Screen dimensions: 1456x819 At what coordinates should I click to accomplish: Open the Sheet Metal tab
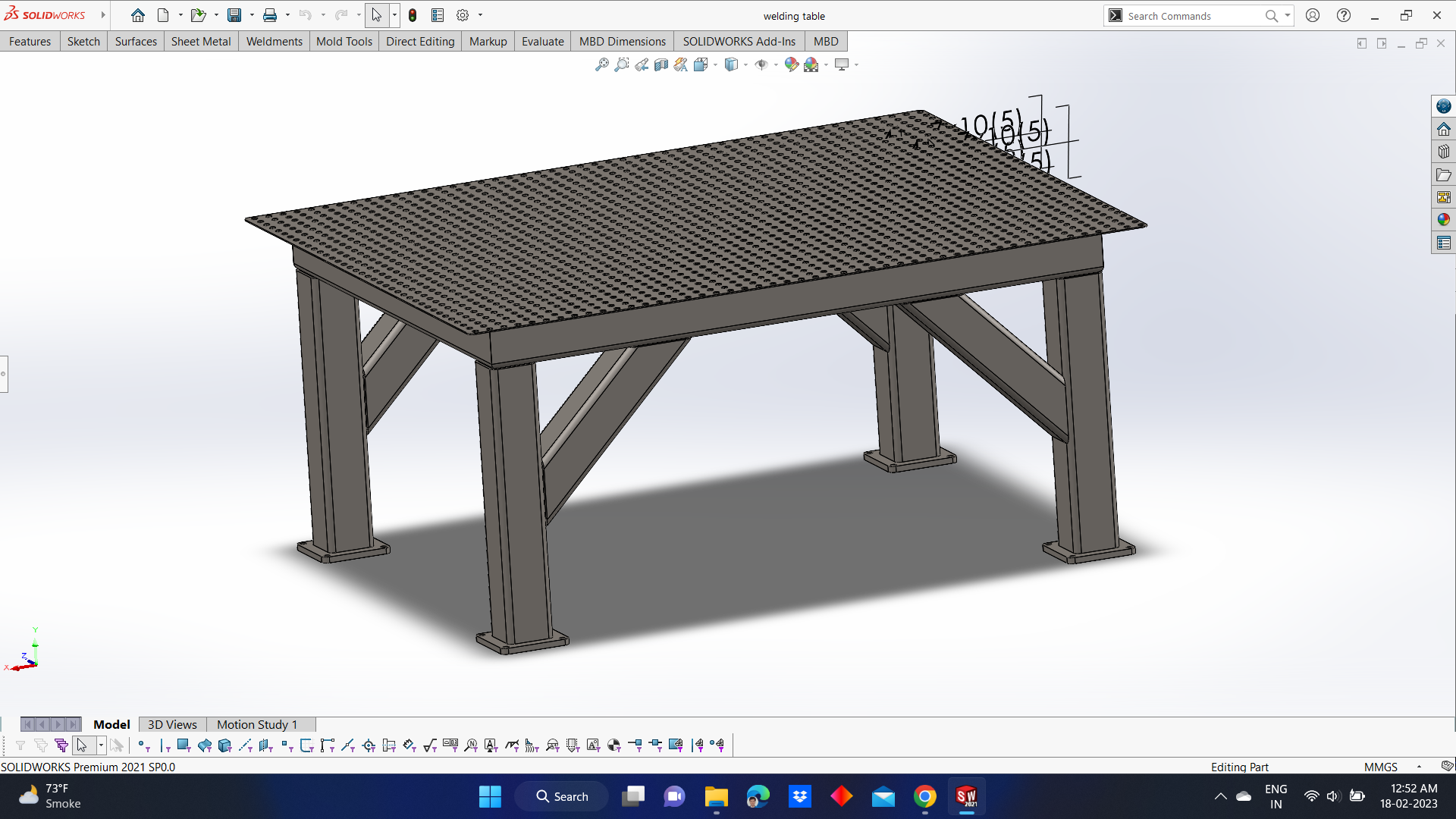200,41
